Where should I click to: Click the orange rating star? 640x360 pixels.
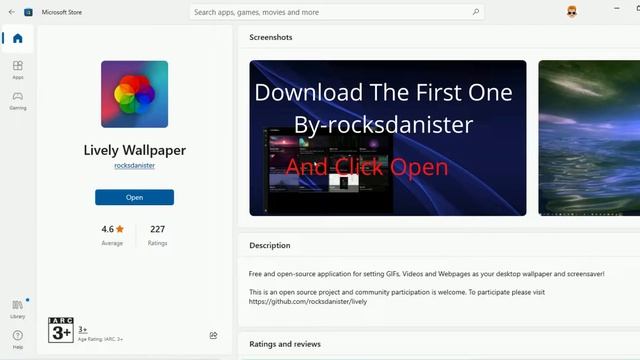[x=120, y=229]
